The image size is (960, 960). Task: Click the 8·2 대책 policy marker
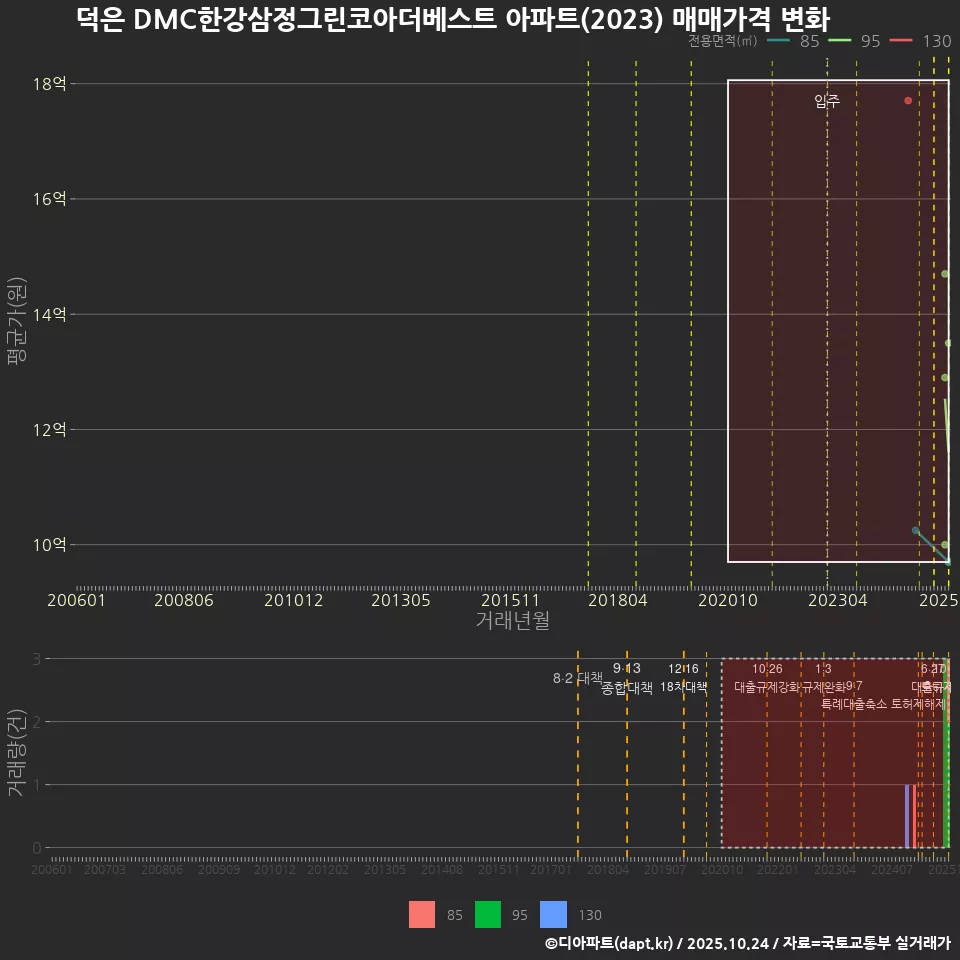576,677
